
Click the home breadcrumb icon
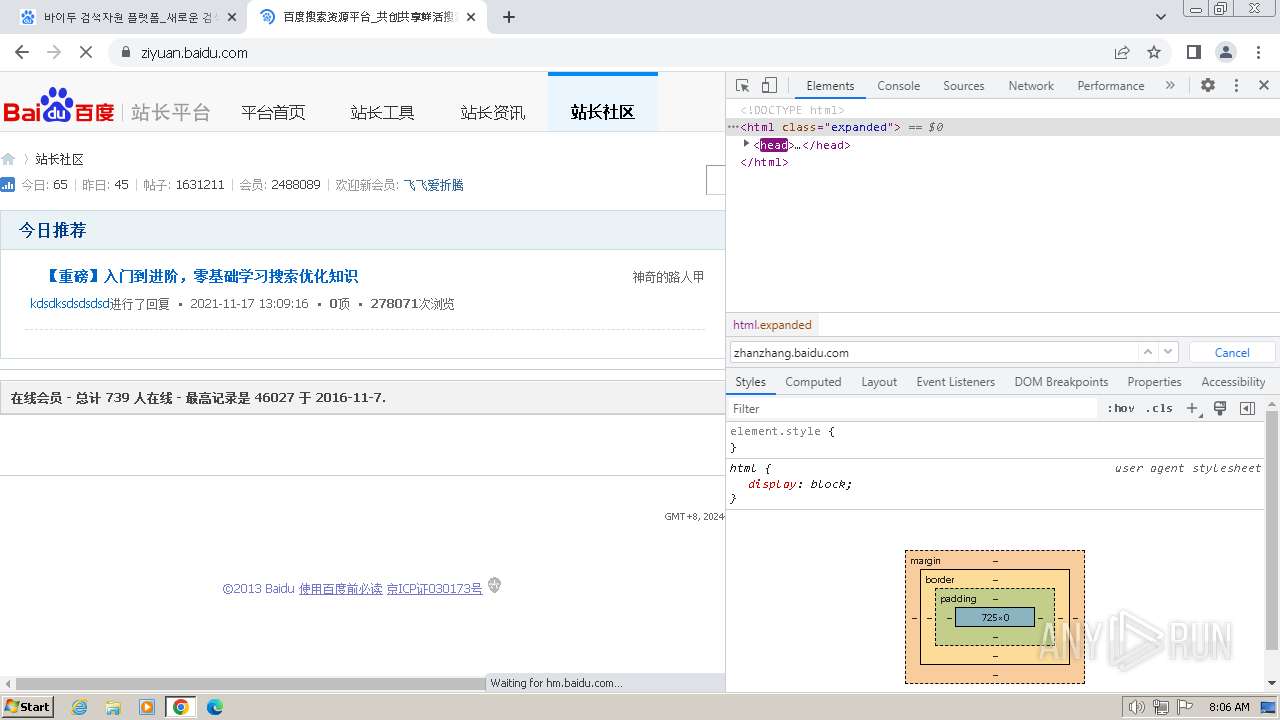[x=8, y=159]
